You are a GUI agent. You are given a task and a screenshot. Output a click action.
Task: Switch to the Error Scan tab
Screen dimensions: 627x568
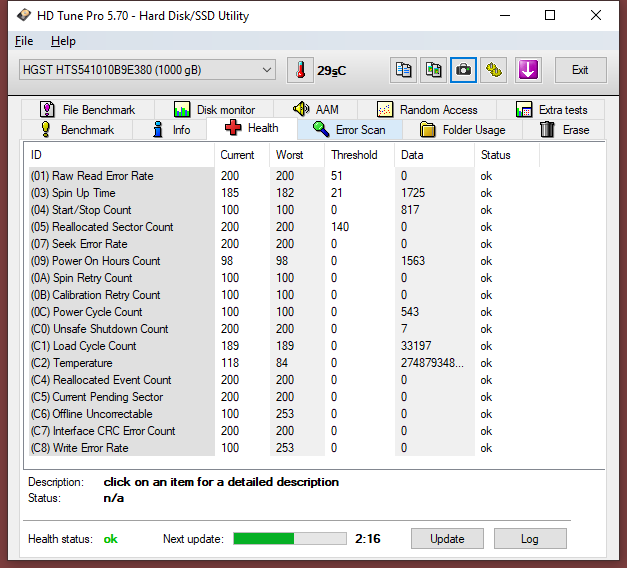(349, 130)
